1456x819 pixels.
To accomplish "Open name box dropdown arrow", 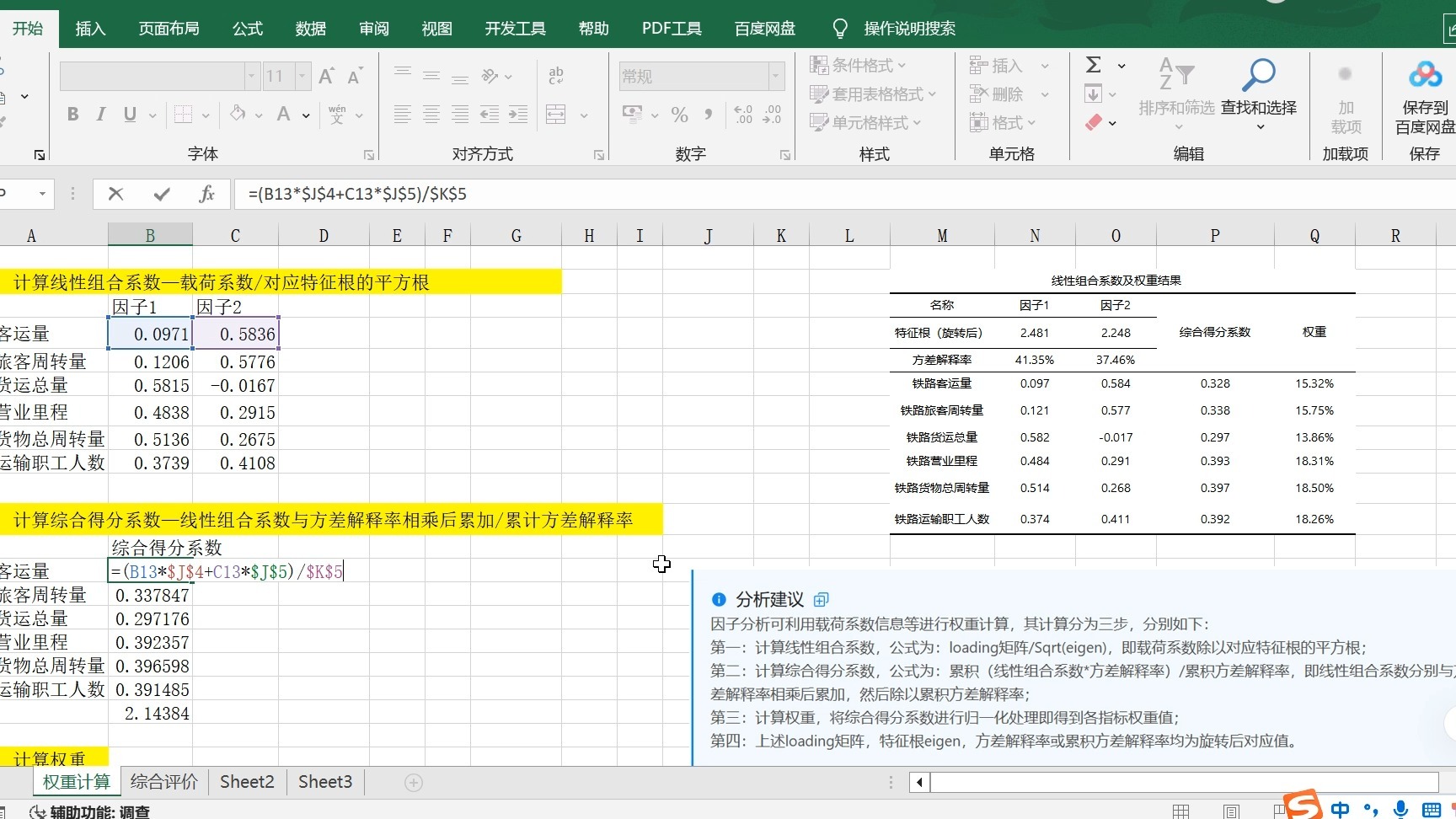I will [42, 194].
